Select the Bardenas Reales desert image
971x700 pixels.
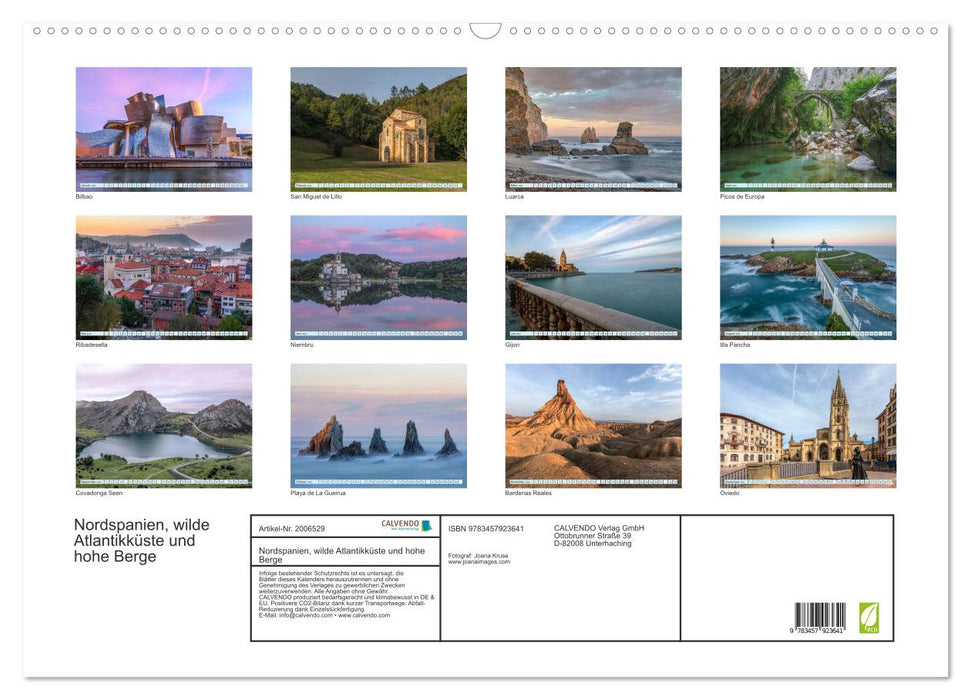pyautogui.click(x=592, y=424)
